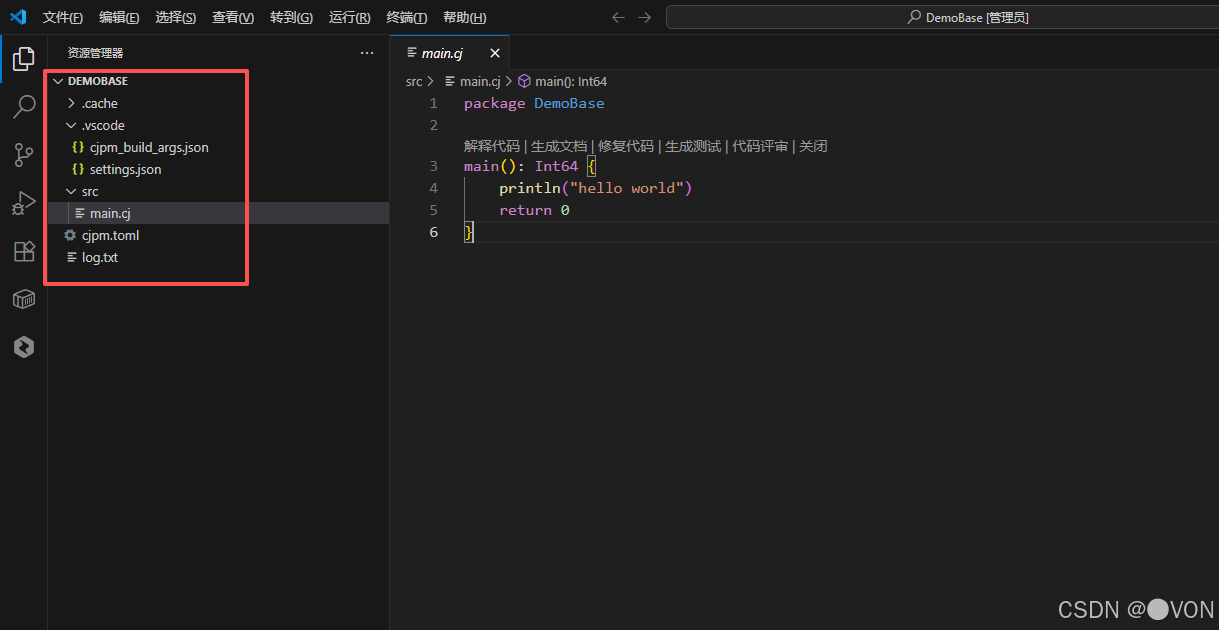This screenshot has height=630, width=1219.
Task: Click the 解释代码 code lens link
Action: coord(492,146)
